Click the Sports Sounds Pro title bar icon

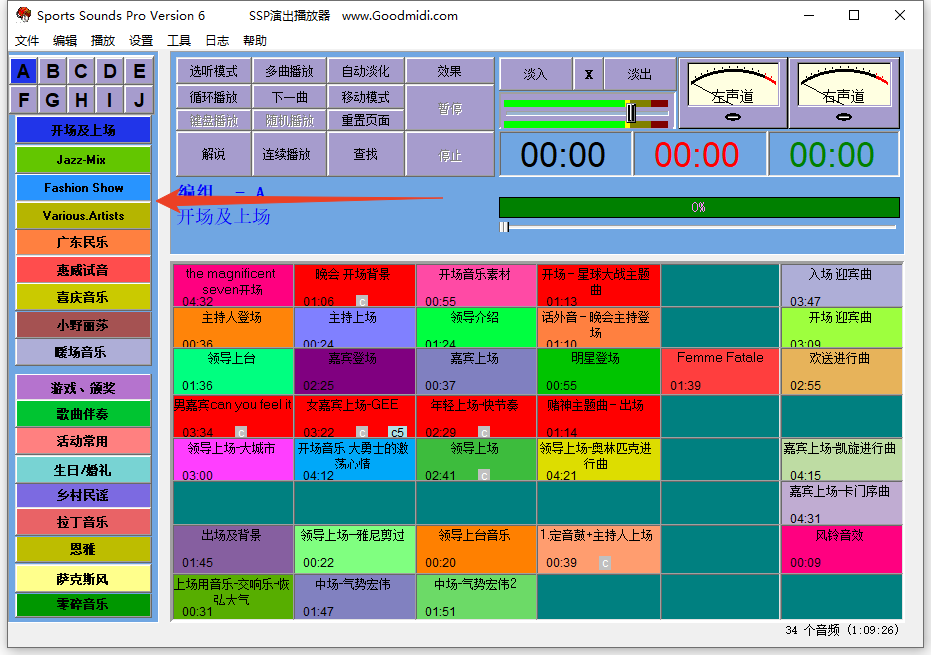tap(22, 15)
